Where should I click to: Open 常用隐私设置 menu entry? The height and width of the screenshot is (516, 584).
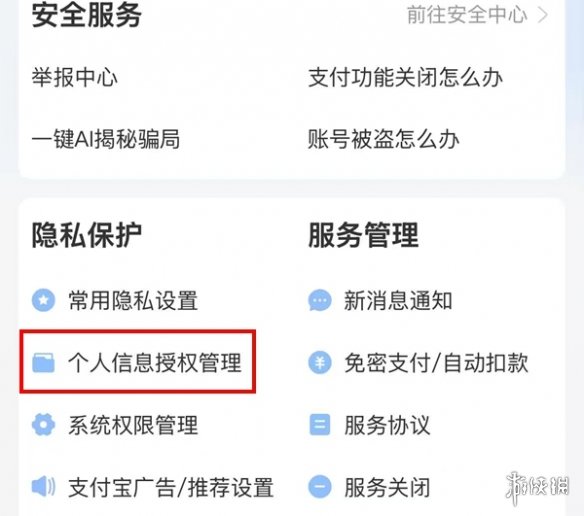tap(133, 300)
